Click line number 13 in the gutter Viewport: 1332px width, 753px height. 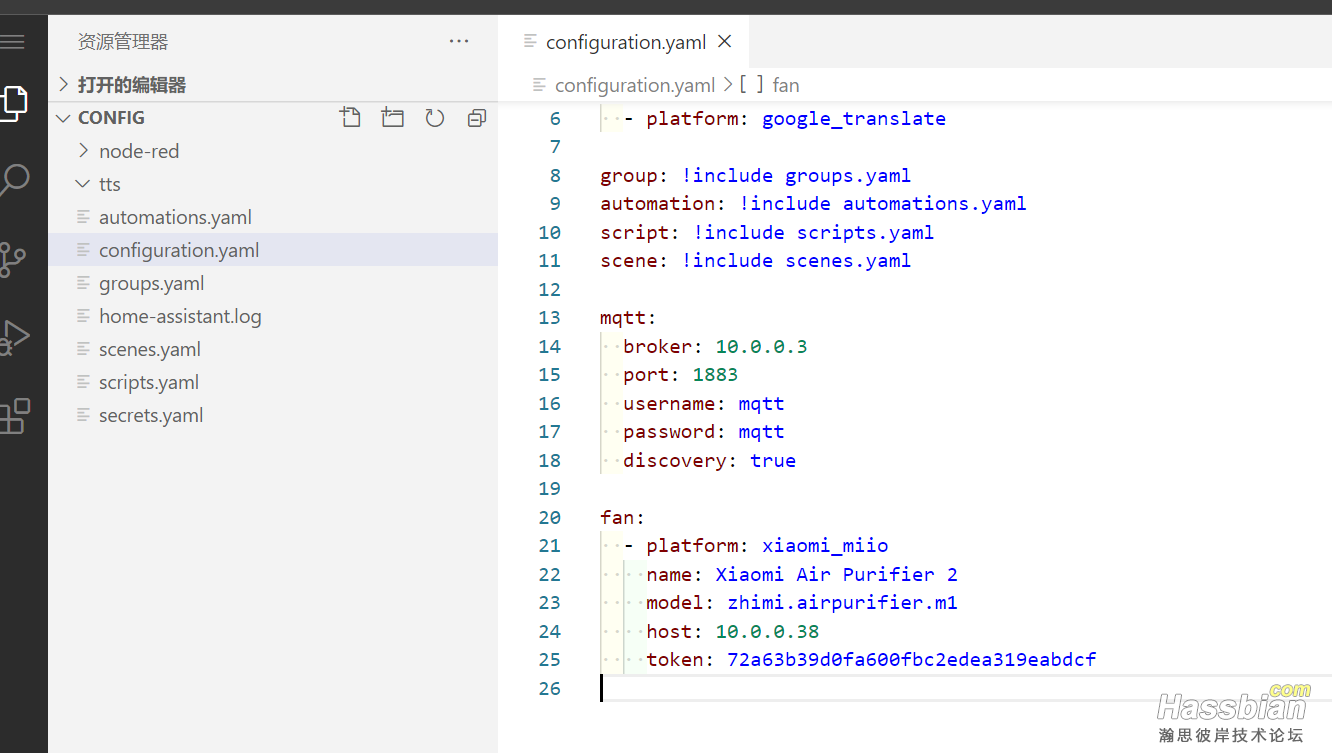click(x=549, y=318)
